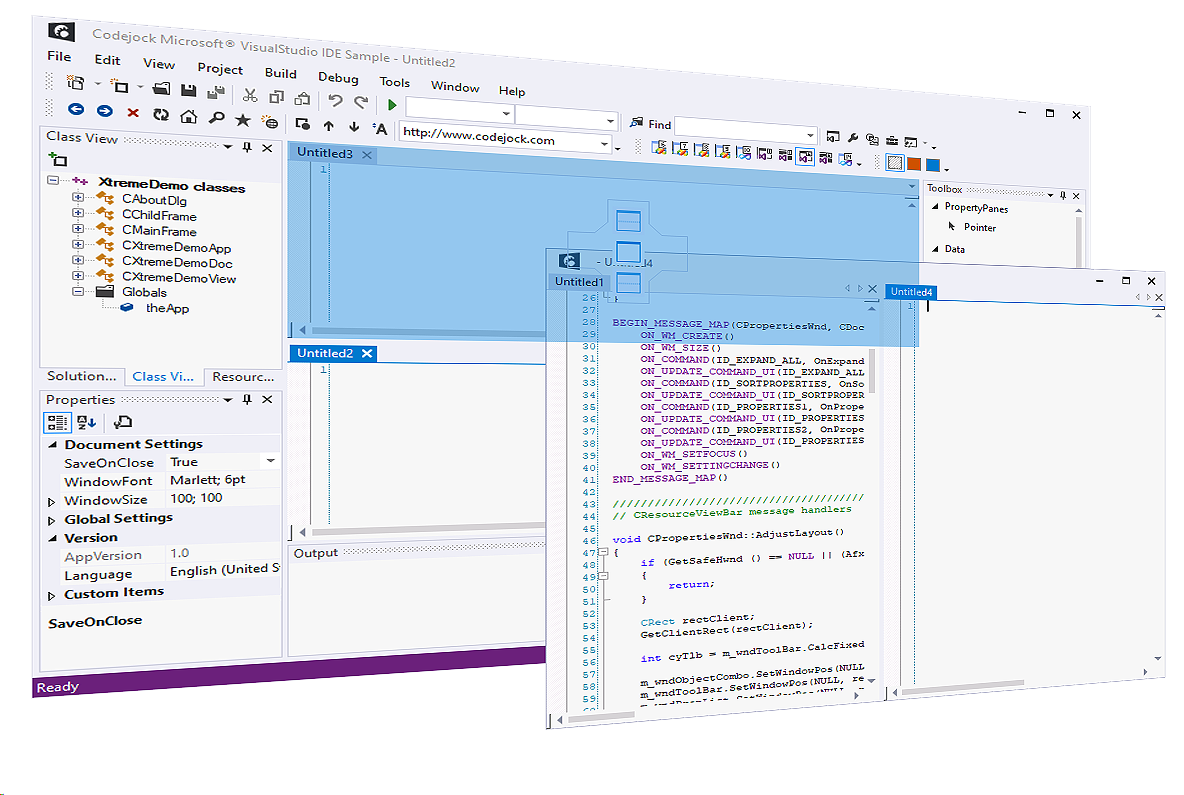1184x795 pixels.
Task: Click the new class icon in Class View
Action: click(58, 159)
